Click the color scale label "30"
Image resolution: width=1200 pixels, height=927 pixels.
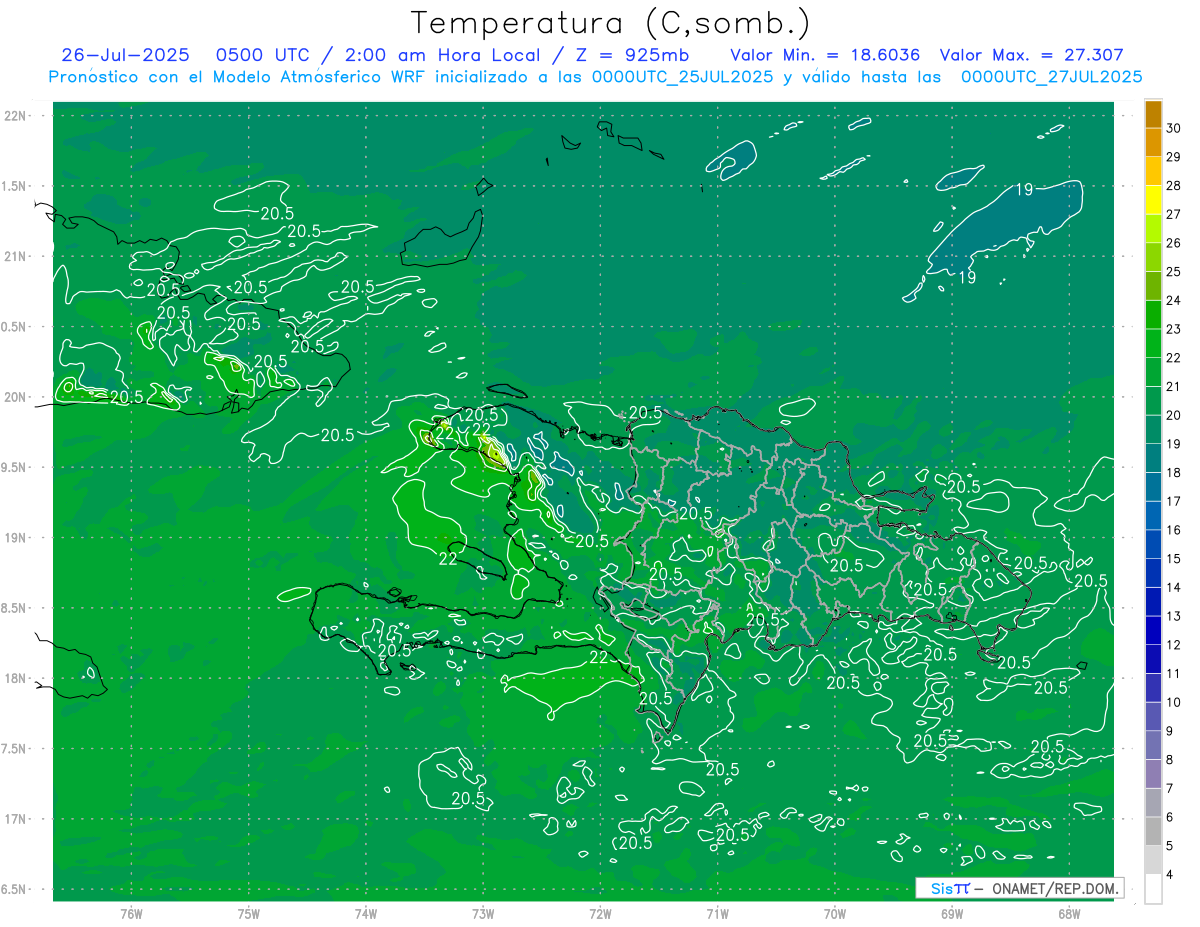tap(1174, 128)
